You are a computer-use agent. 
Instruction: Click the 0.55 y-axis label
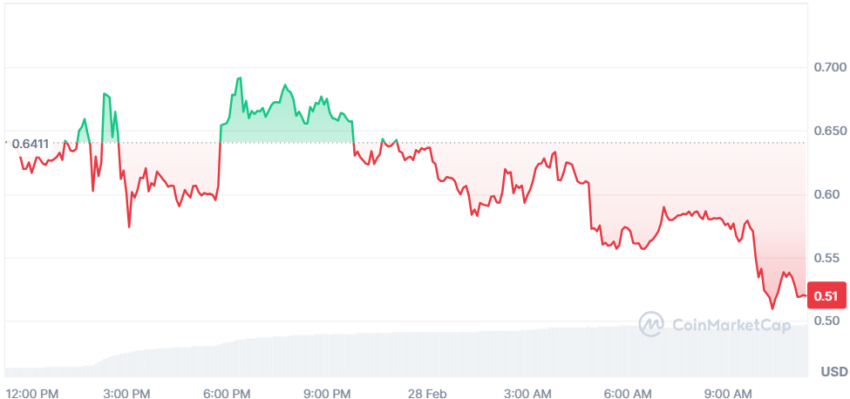point(827,258)
